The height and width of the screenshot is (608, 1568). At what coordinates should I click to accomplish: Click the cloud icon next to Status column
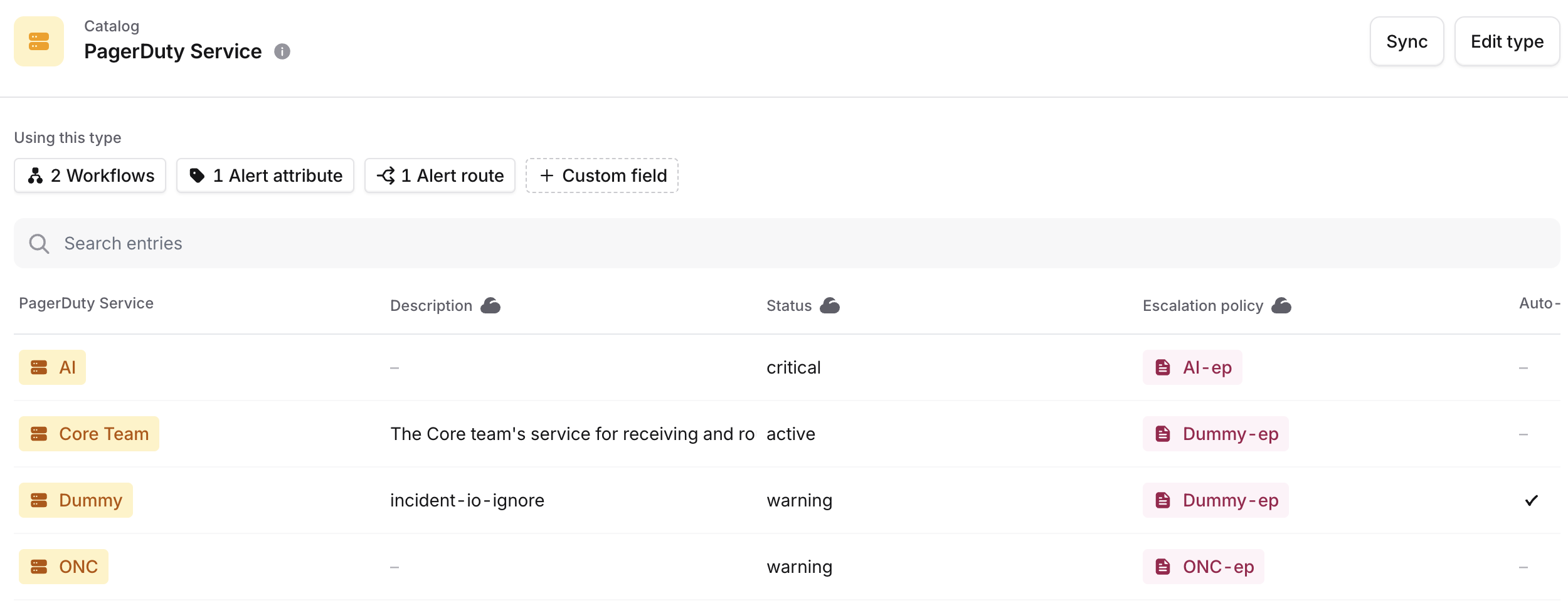[830, 306]
